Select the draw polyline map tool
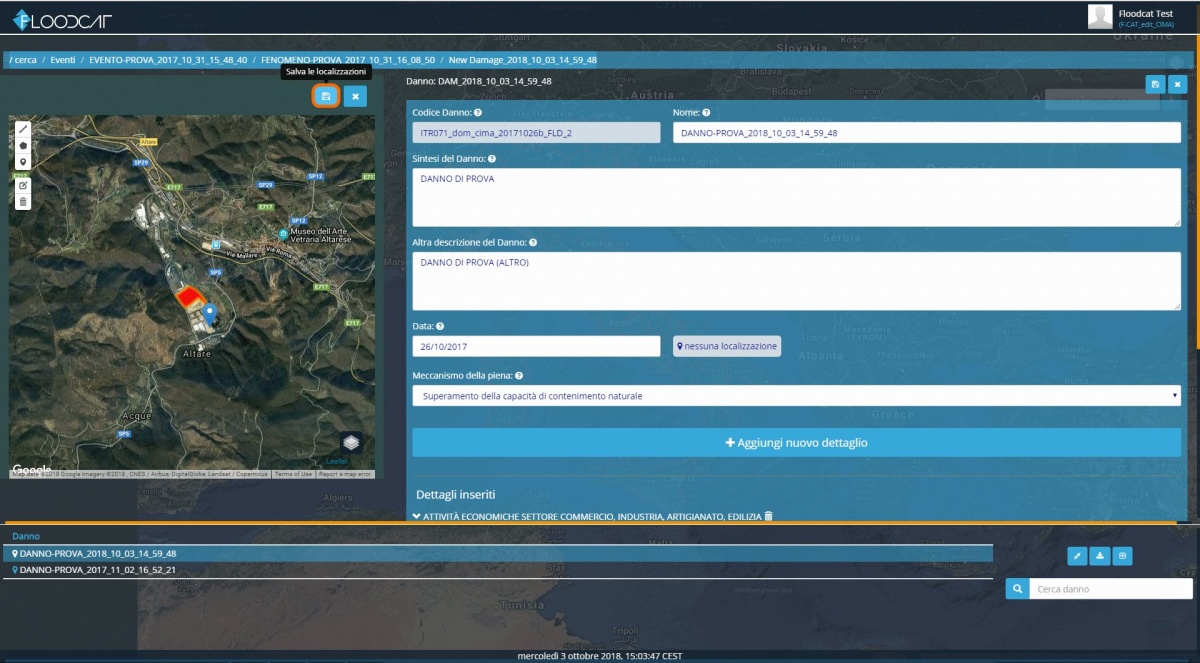Viewport: 1200px width, 663px height. click(23, 129)
